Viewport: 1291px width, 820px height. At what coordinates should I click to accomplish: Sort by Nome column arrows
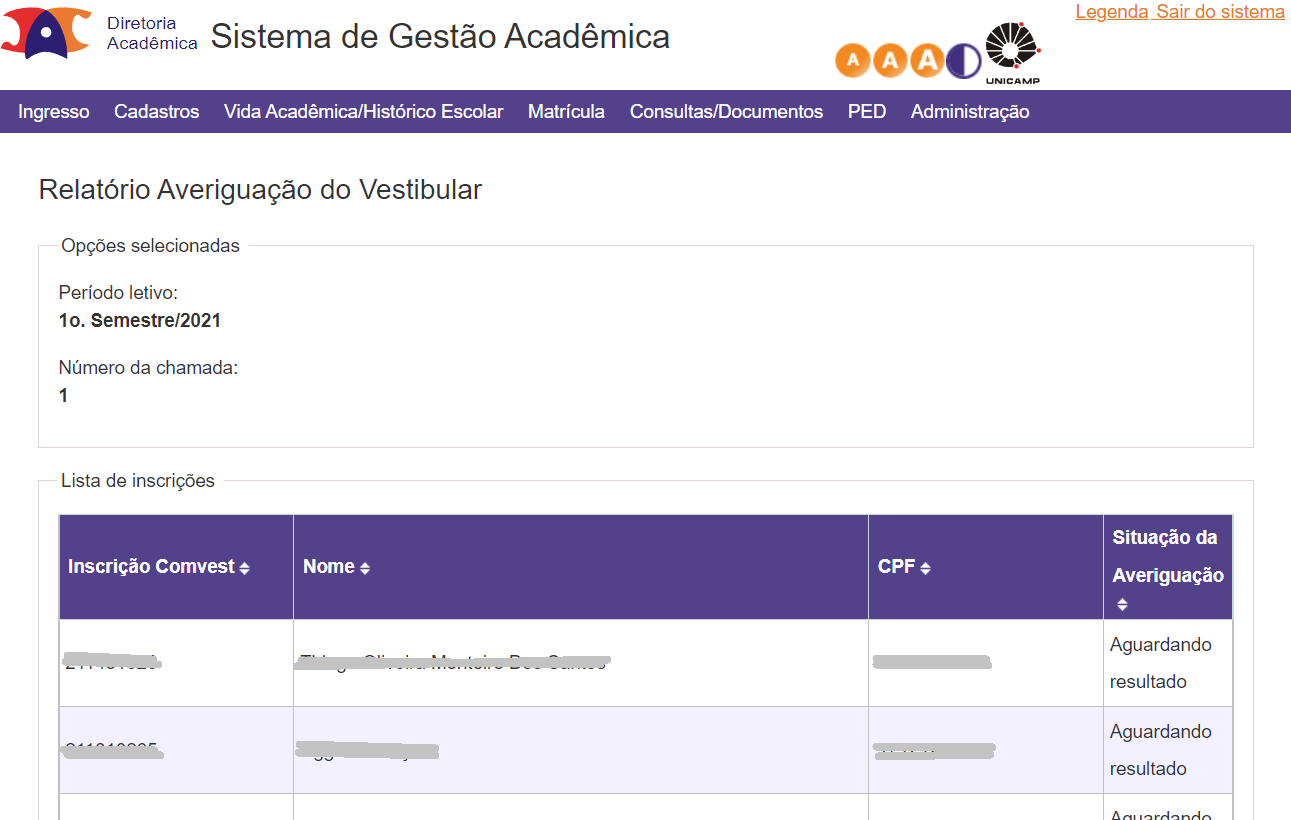(365, 568)
